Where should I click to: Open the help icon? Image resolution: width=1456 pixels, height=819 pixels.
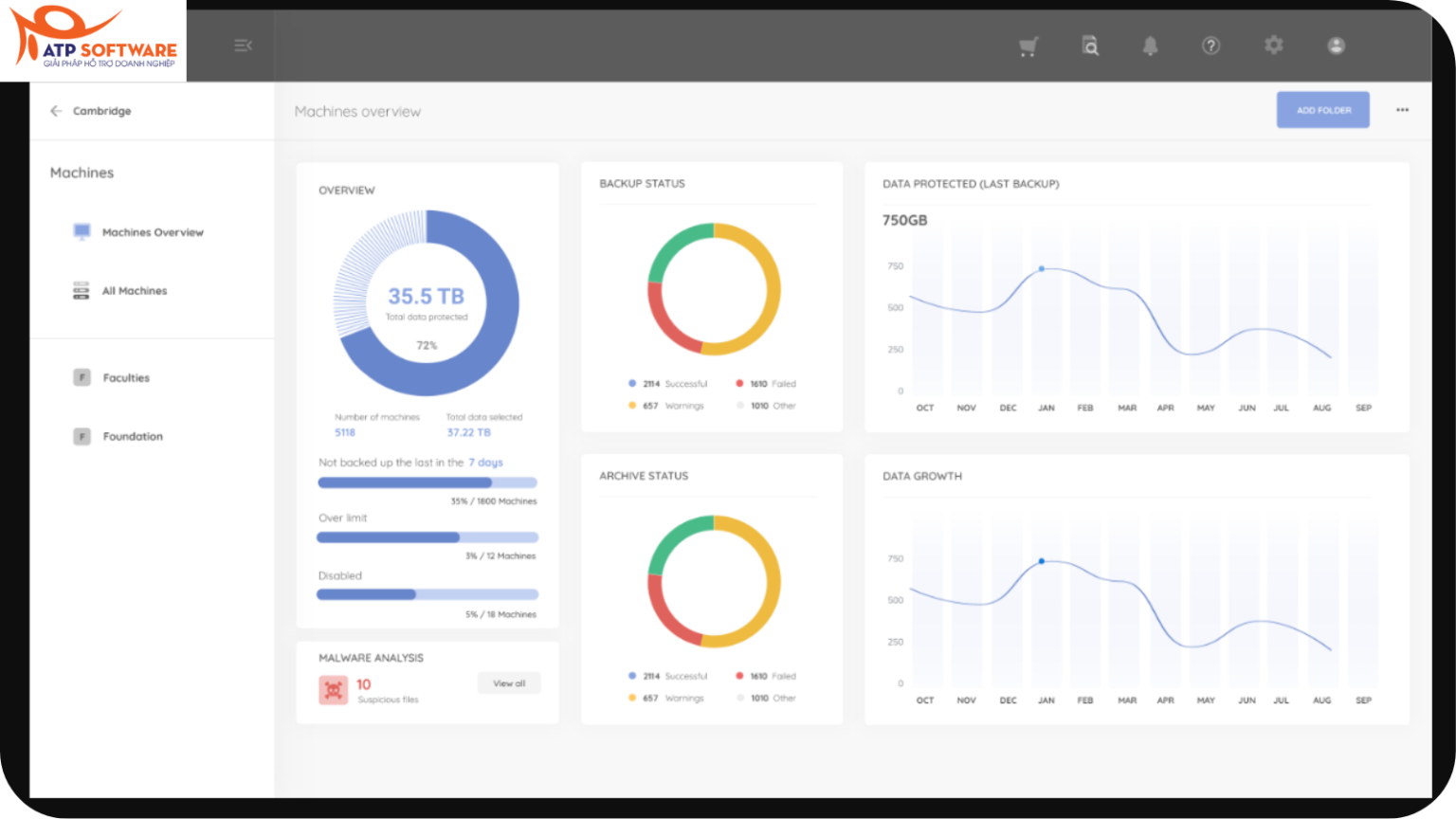tap(1210, 45)
